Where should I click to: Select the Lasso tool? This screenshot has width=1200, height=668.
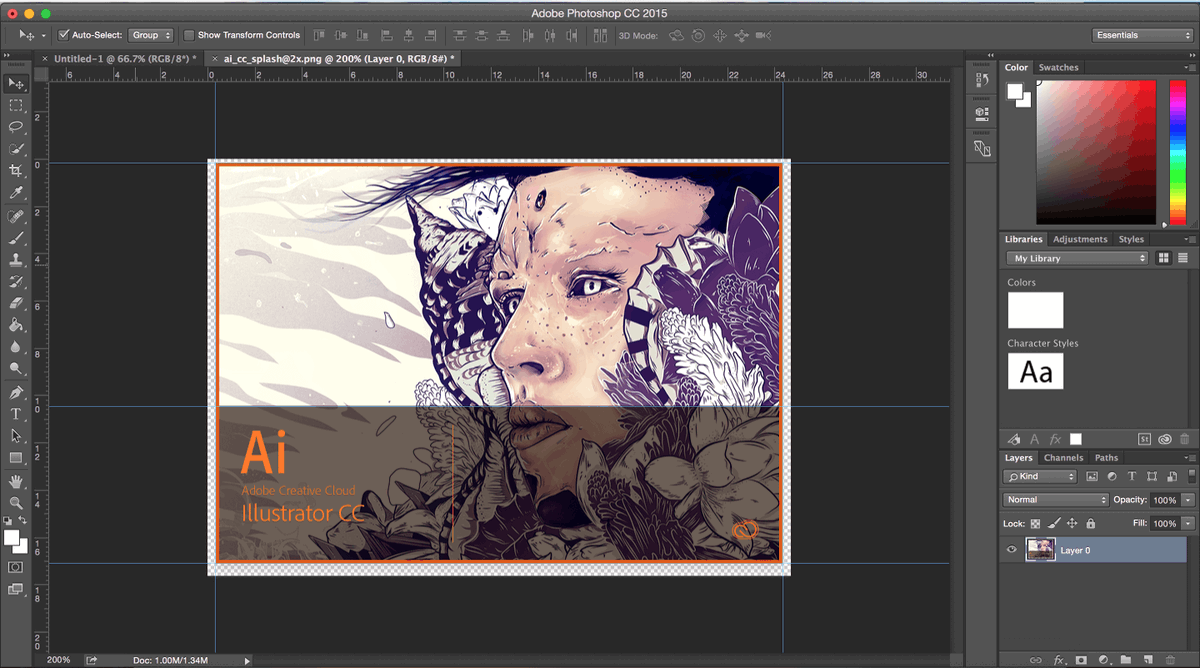(16, 128)
